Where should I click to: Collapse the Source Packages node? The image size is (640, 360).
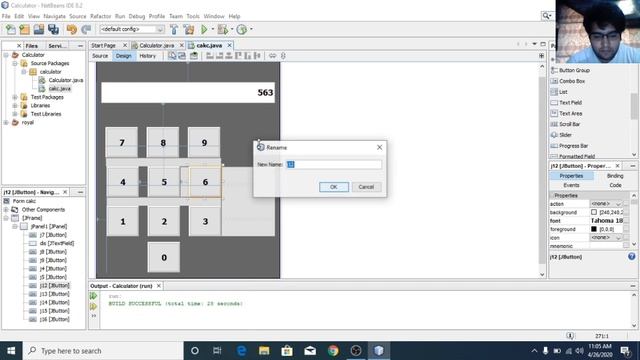tap(15, 63)
